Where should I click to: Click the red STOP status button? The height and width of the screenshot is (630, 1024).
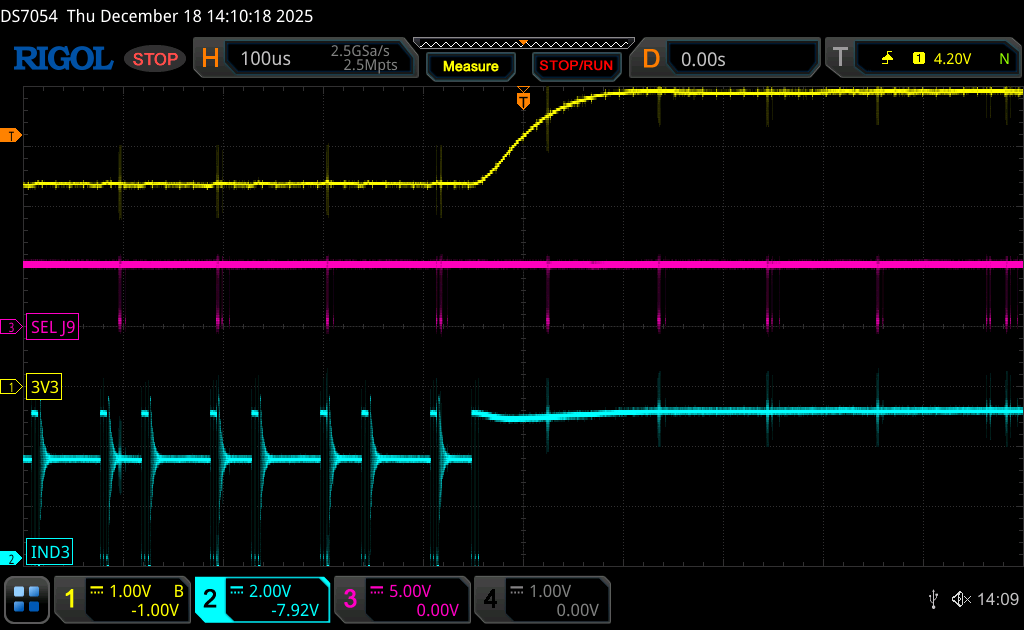(x=155, y=59)
